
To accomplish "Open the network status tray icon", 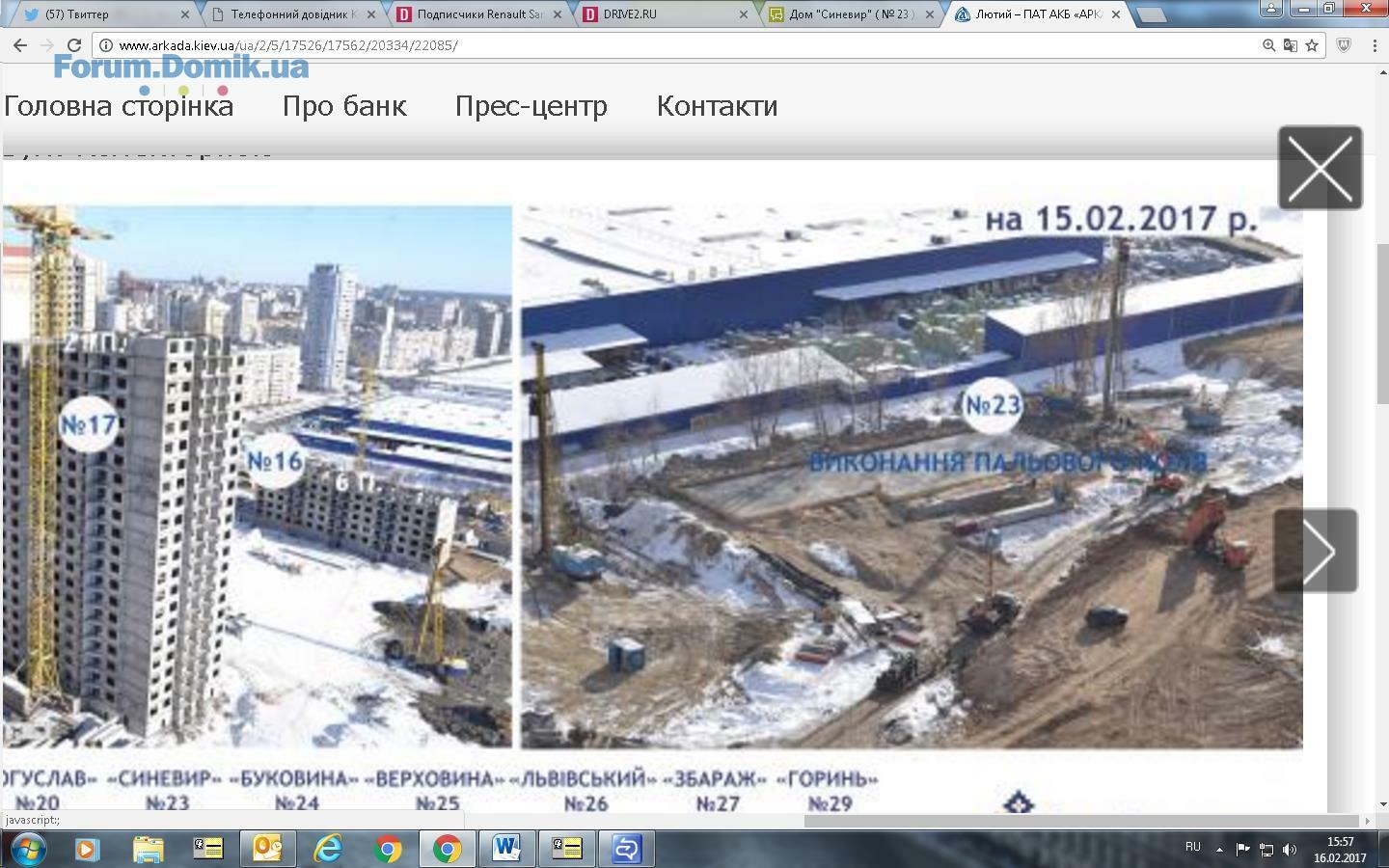I will pyautogui.click(x=1266, y=850).
